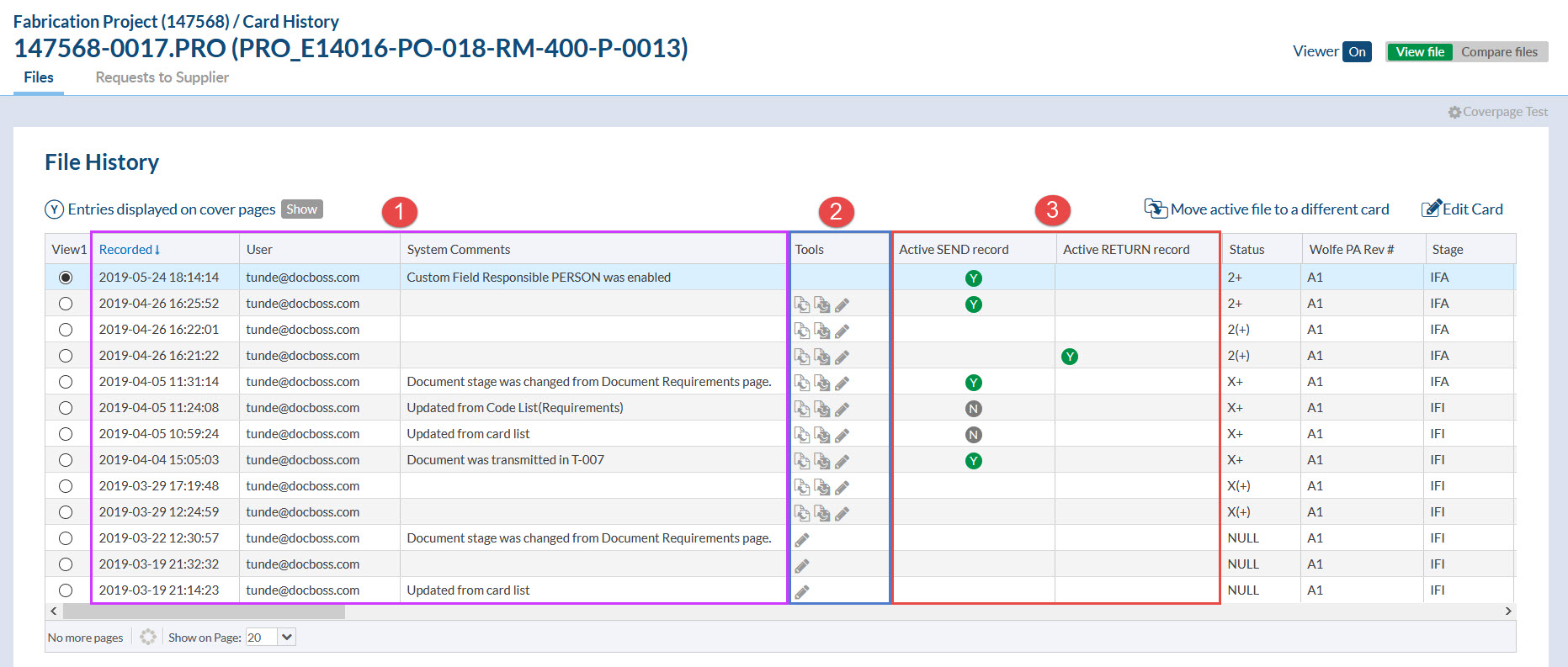
Task: Click the green Y RETURN icon in the 2019-04-26 16:21:22 row
Action: [1070, 357]
